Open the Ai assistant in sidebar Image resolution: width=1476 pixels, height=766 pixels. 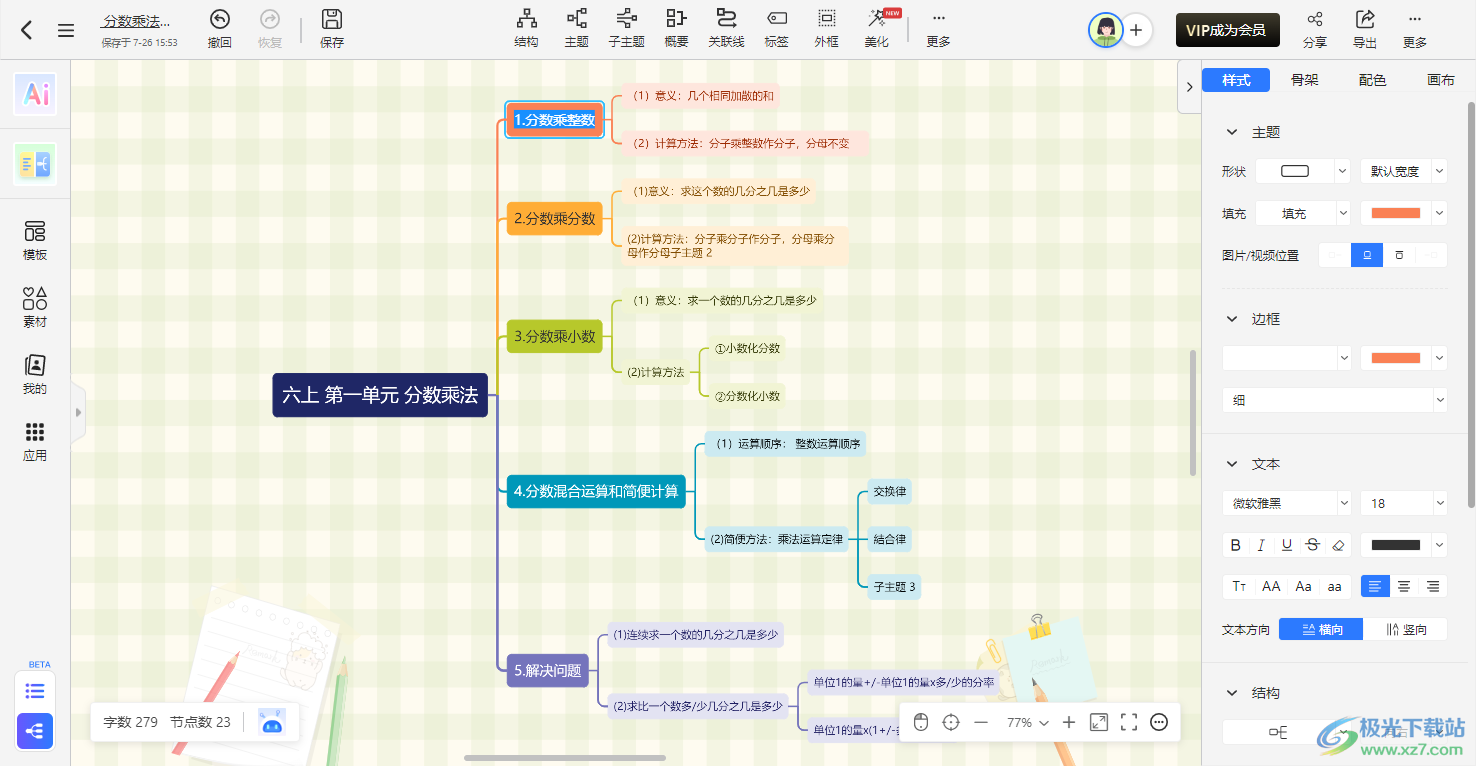click(35, 94)
